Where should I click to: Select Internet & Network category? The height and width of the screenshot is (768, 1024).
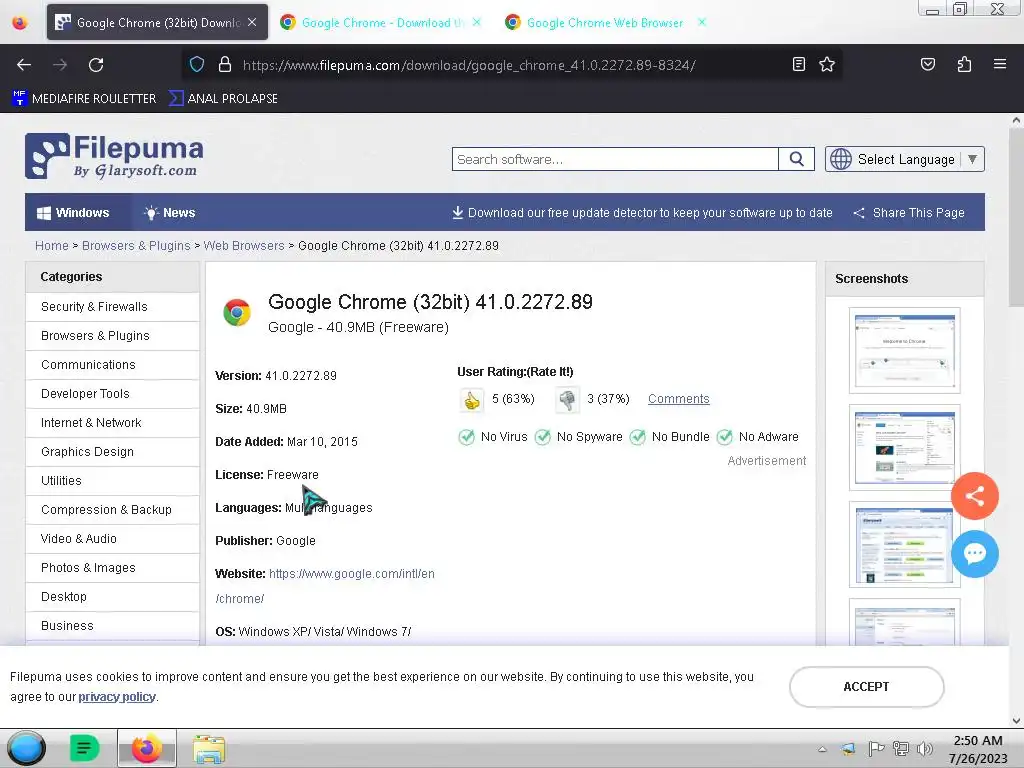[112, 423]
